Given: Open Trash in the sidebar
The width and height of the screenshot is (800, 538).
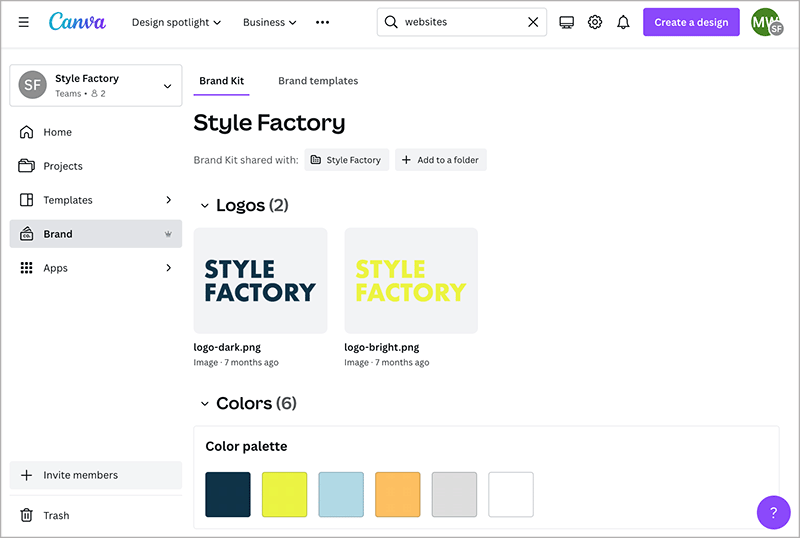Looking at the screenshot, I should point(95,516).
